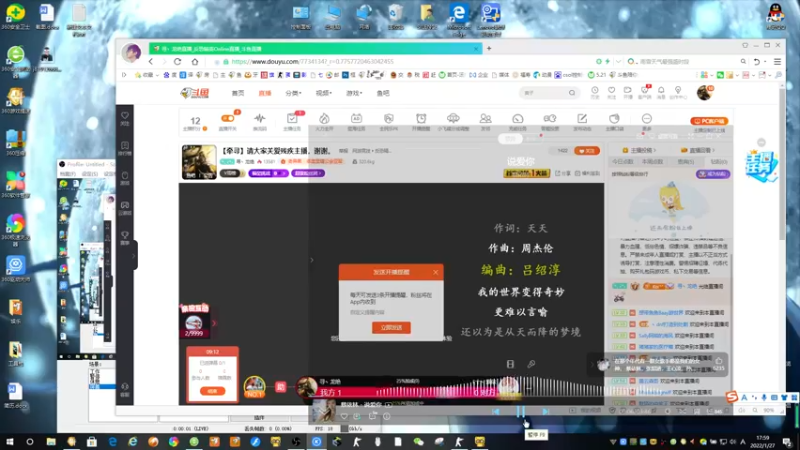Expand arrow beside the 2/9999 thumbnail
This screenshot has width=800, height=450.
click(214, 323)
